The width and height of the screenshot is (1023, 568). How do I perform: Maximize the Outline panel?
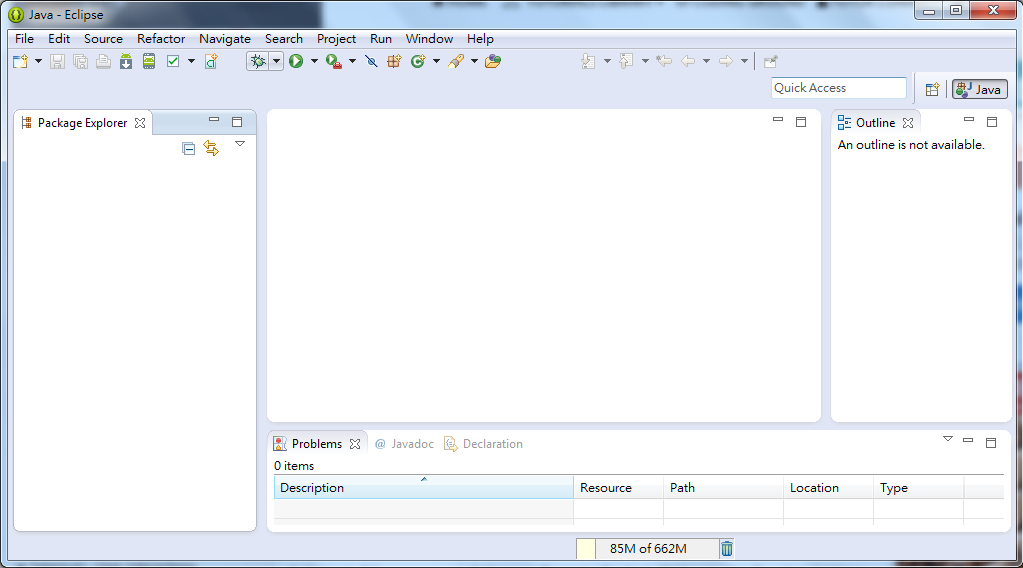click(992, 122)
